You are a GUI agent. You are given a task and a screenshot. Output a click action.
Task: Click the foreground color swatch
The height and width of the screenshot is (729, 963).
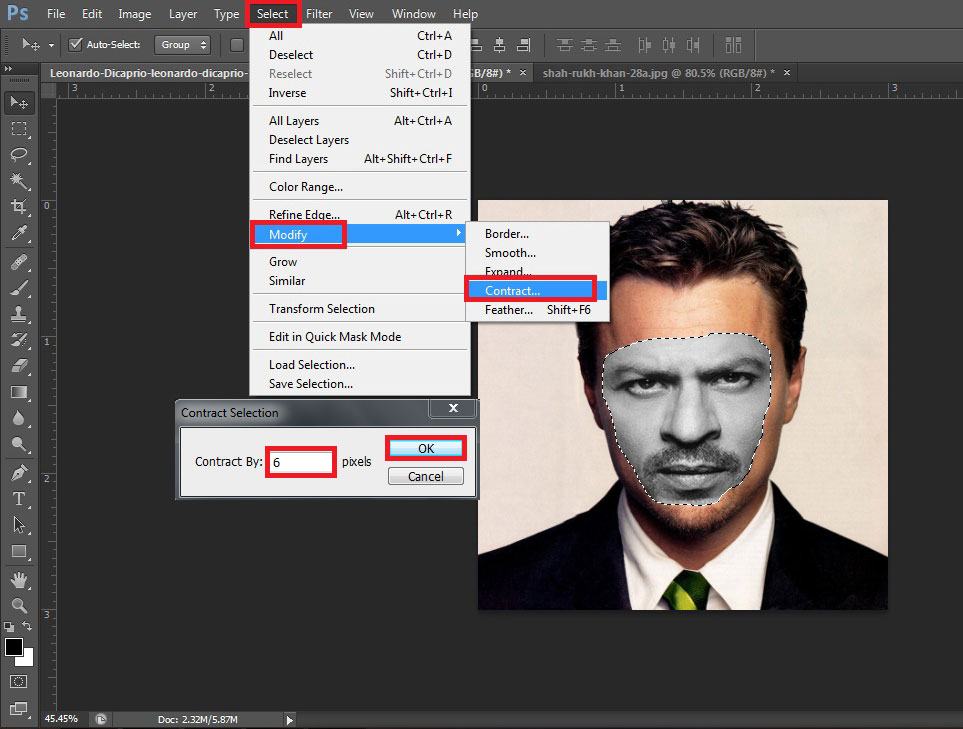click(x=14, y=647)
